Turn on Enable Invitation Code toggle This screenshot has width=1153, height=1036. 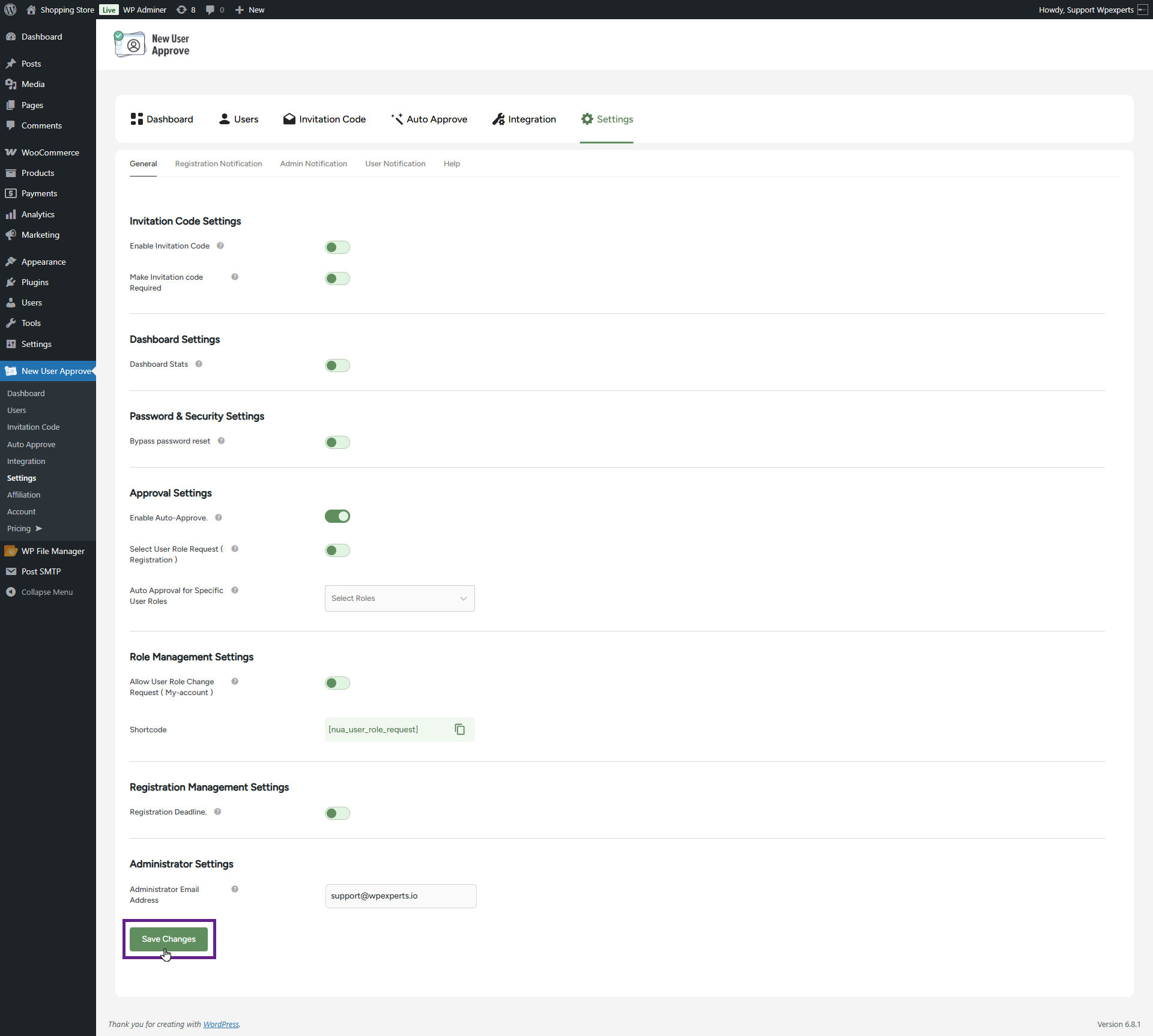tap(337, 247)
